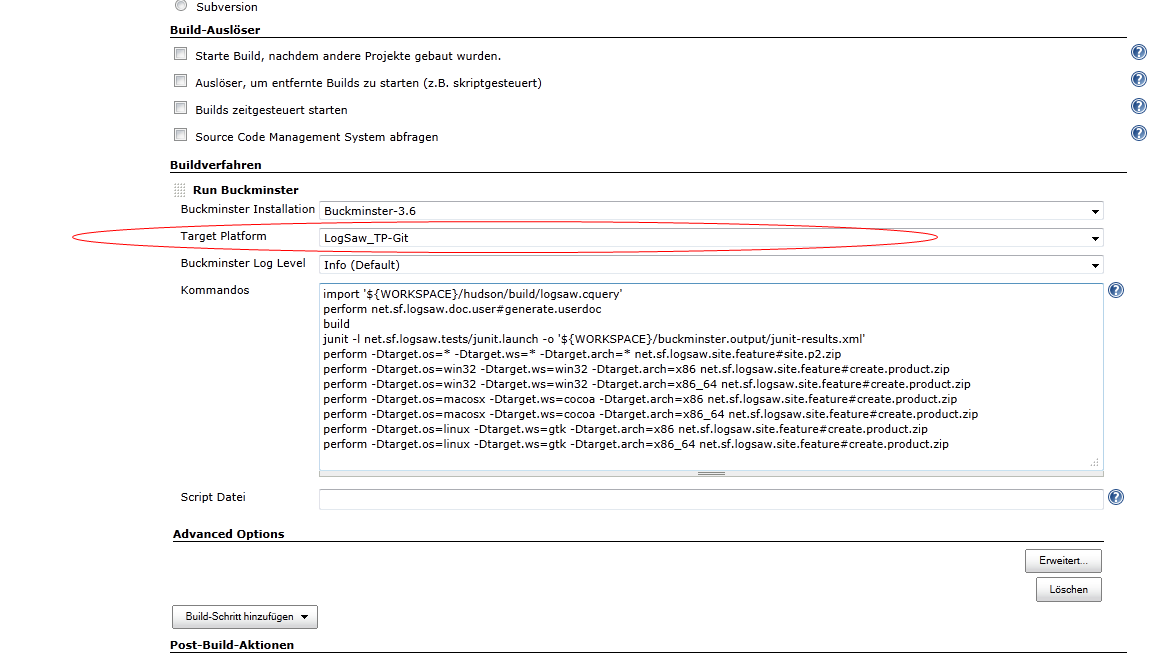Click the command line ending 'site.p2.zip'
Screen dimensions: 1154x653
click(x=582, y=354)
